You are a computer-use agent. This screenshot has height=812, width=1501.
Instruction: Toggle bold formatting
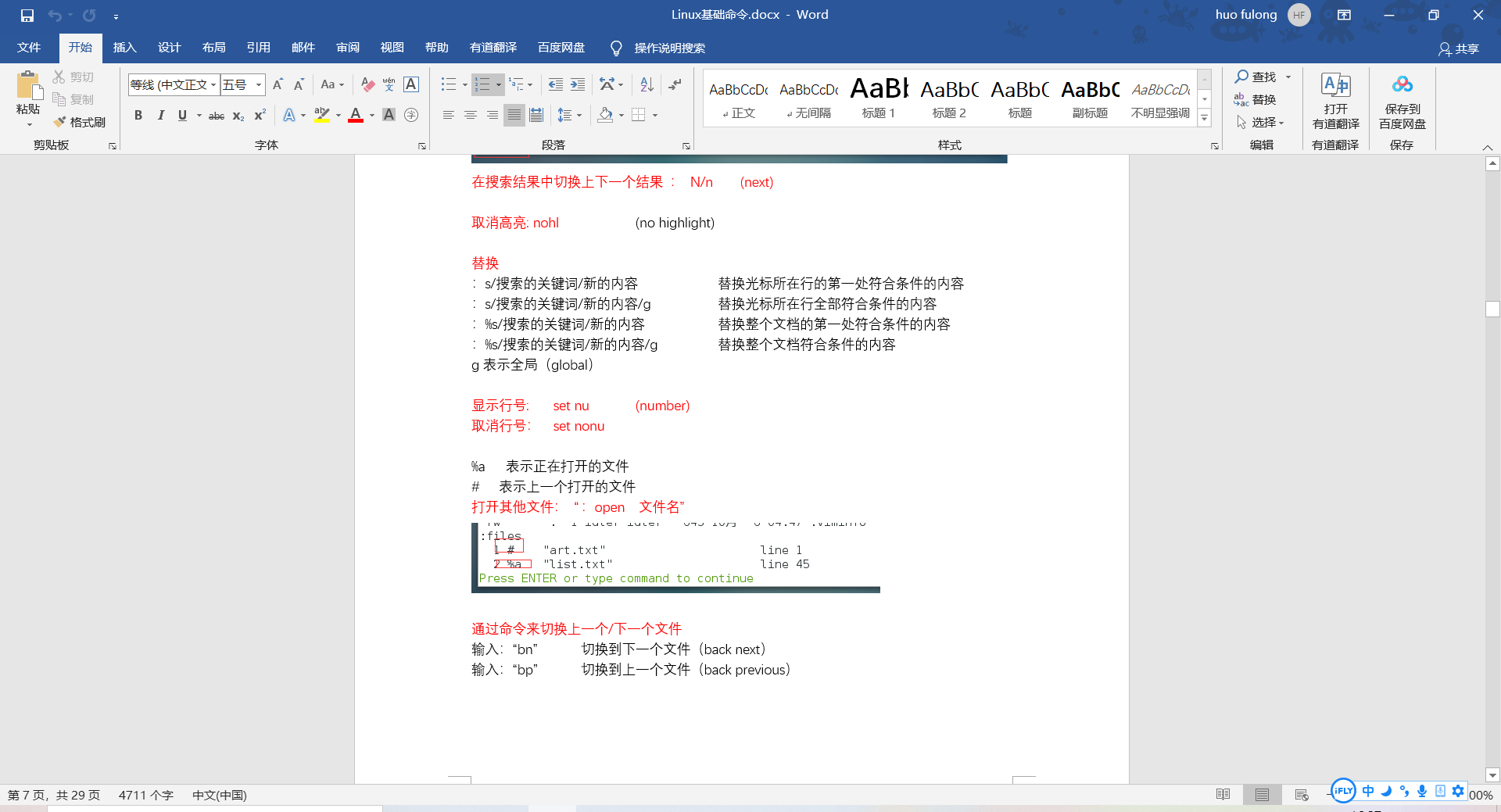pos(138,115)
